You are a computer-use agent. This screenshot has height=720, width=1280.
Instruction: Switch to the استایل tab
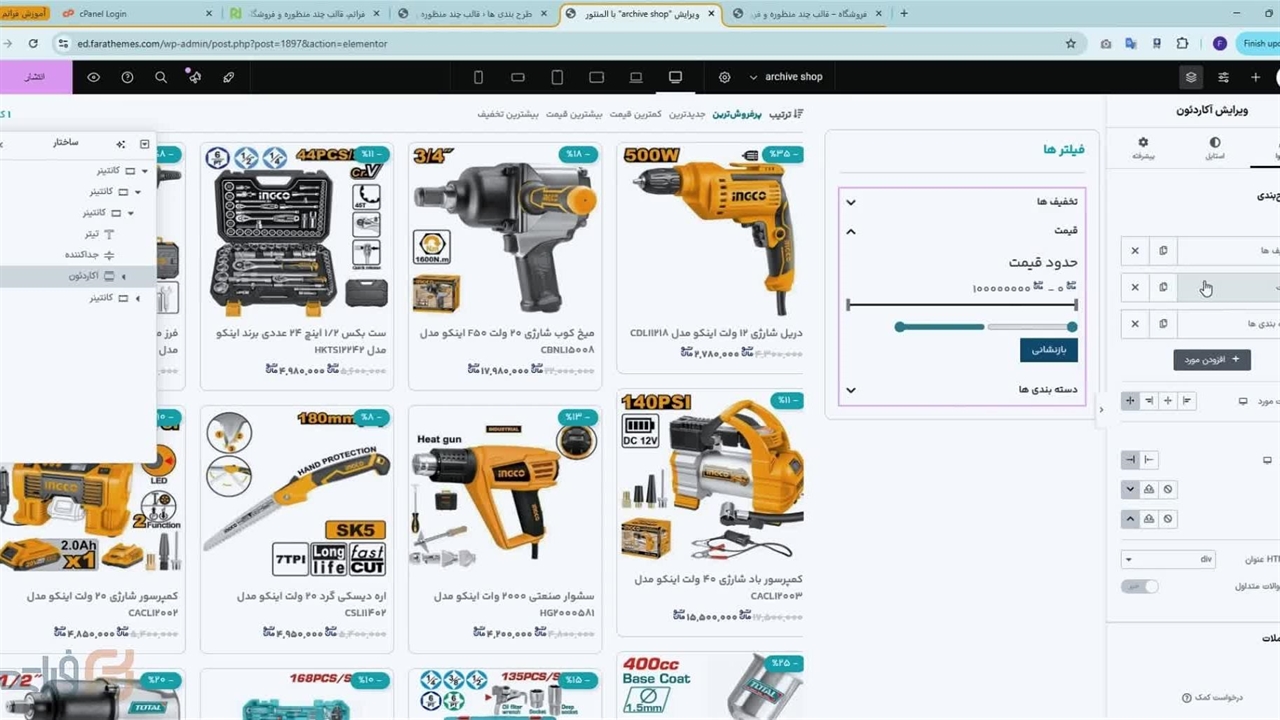click(x=1214, y=149)
